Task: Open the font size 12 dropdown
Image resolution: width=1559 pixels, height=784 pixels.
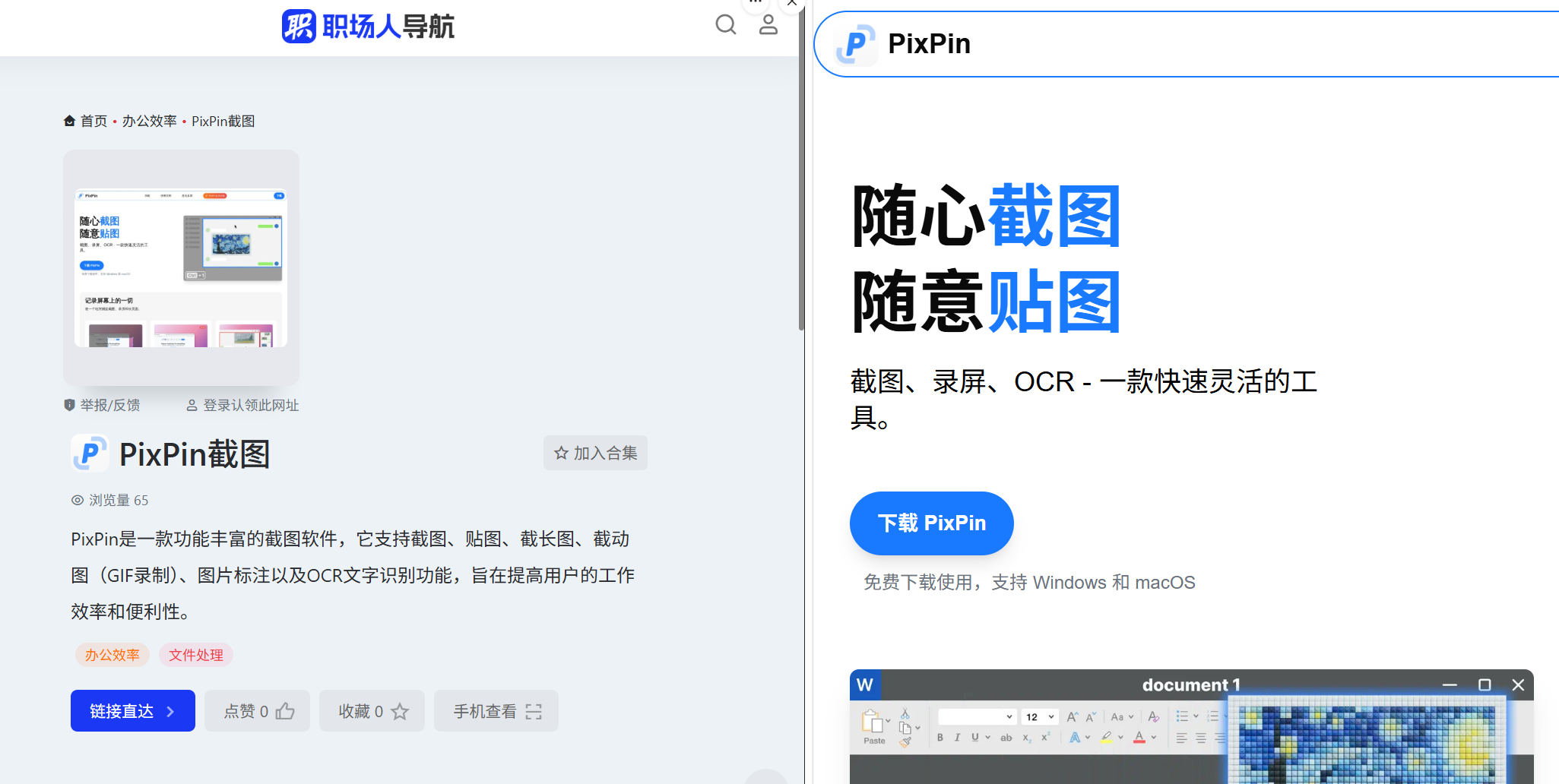Action: point(1040,716)
